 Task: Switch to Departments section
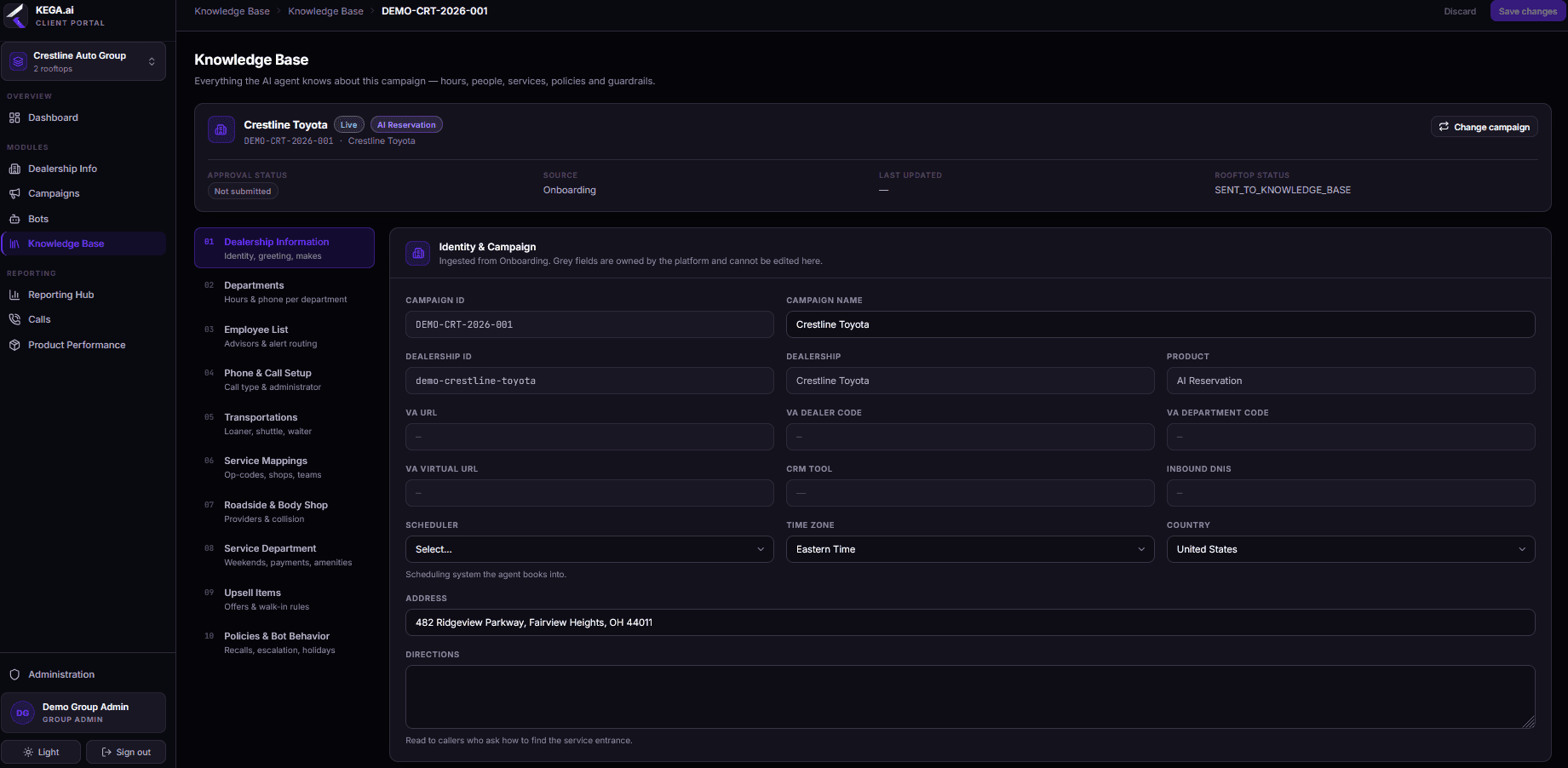click(284, 292)
